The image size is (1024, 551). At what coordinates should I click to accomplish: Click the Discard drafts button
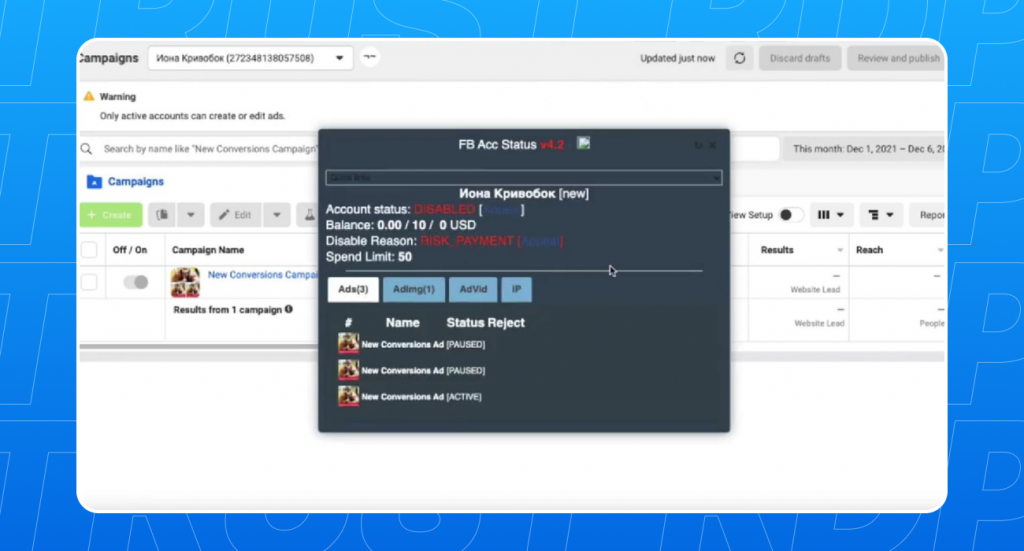(x=799, y=58)
